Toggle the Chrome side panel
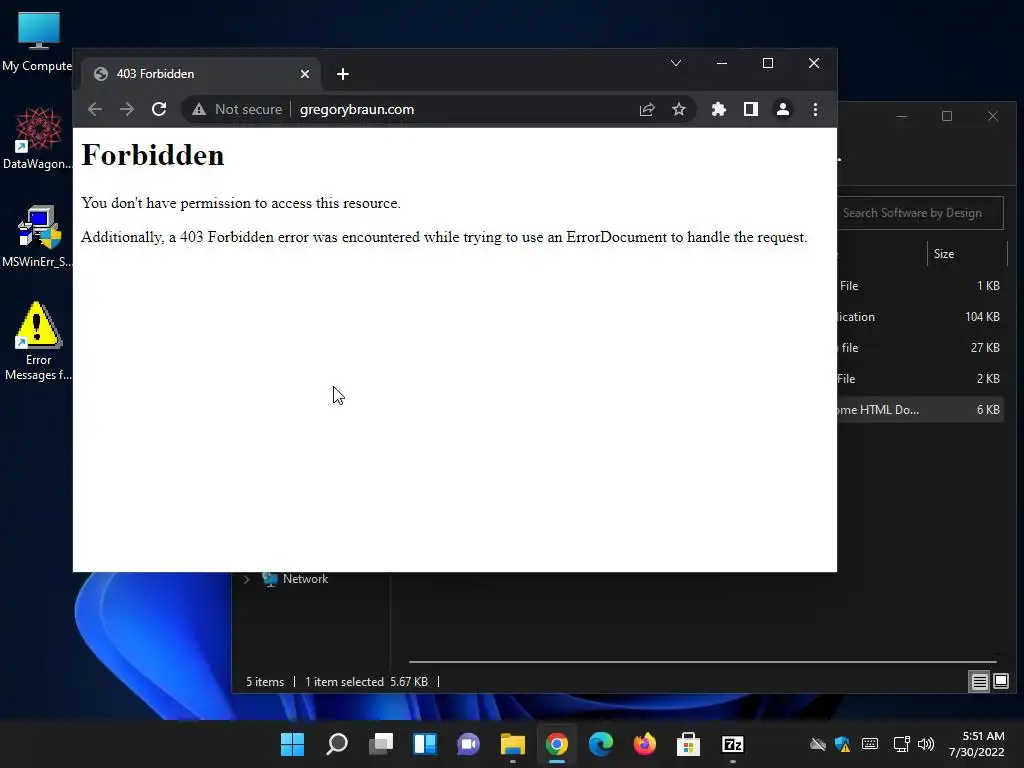 [750, 109]
